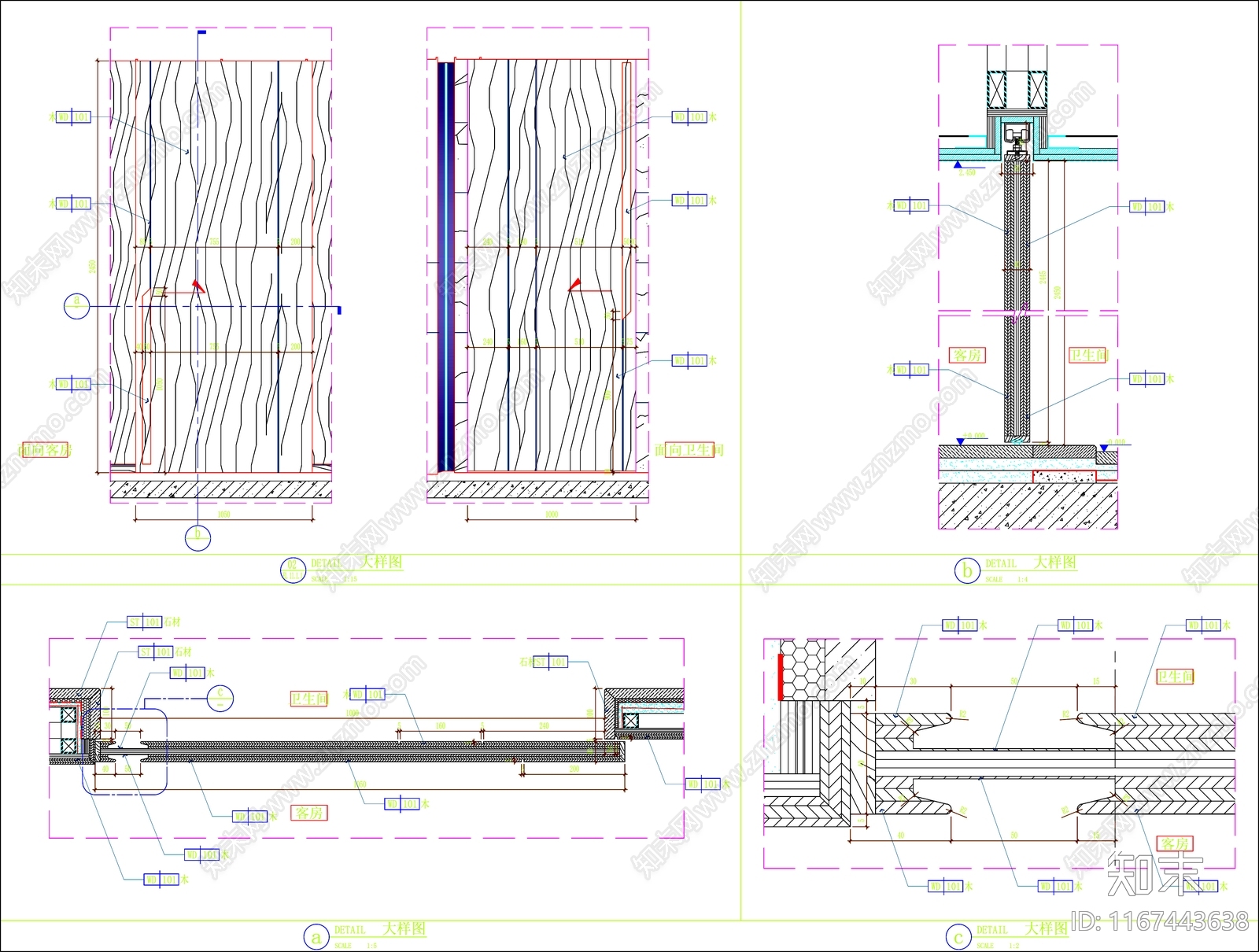Click the bottom-middle 'WD 101 木' tag in detail c
The height and width of the screenshot is (952, 1259).
[1061, 886]
